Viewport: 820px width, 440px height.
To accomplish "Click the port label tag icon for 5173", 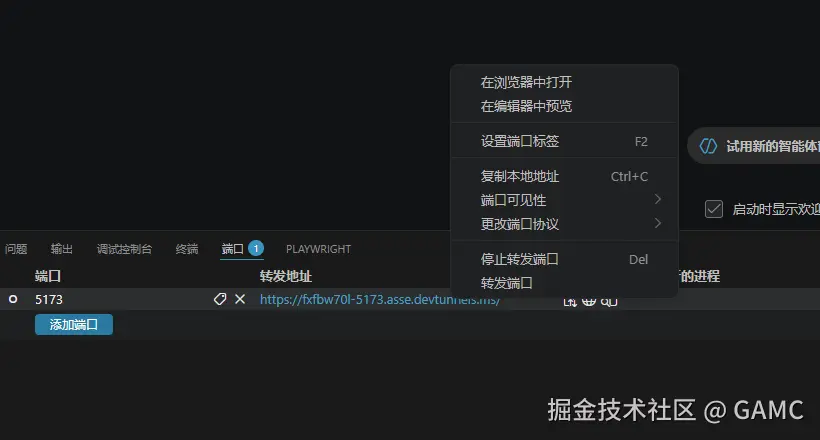I will [220, 299].
